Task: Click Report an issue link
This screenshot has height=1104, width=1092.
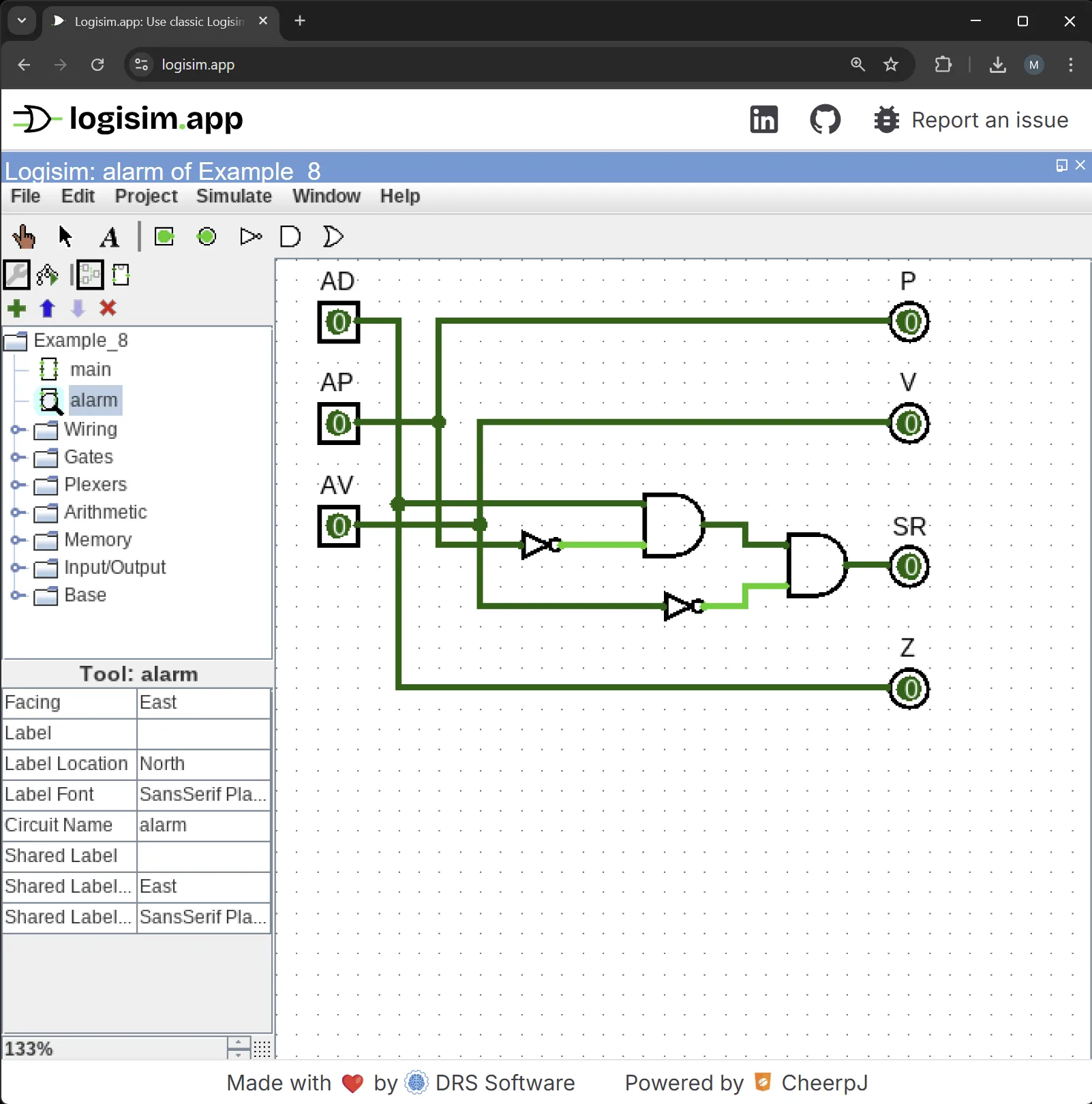Action: [x=989, y=120]
